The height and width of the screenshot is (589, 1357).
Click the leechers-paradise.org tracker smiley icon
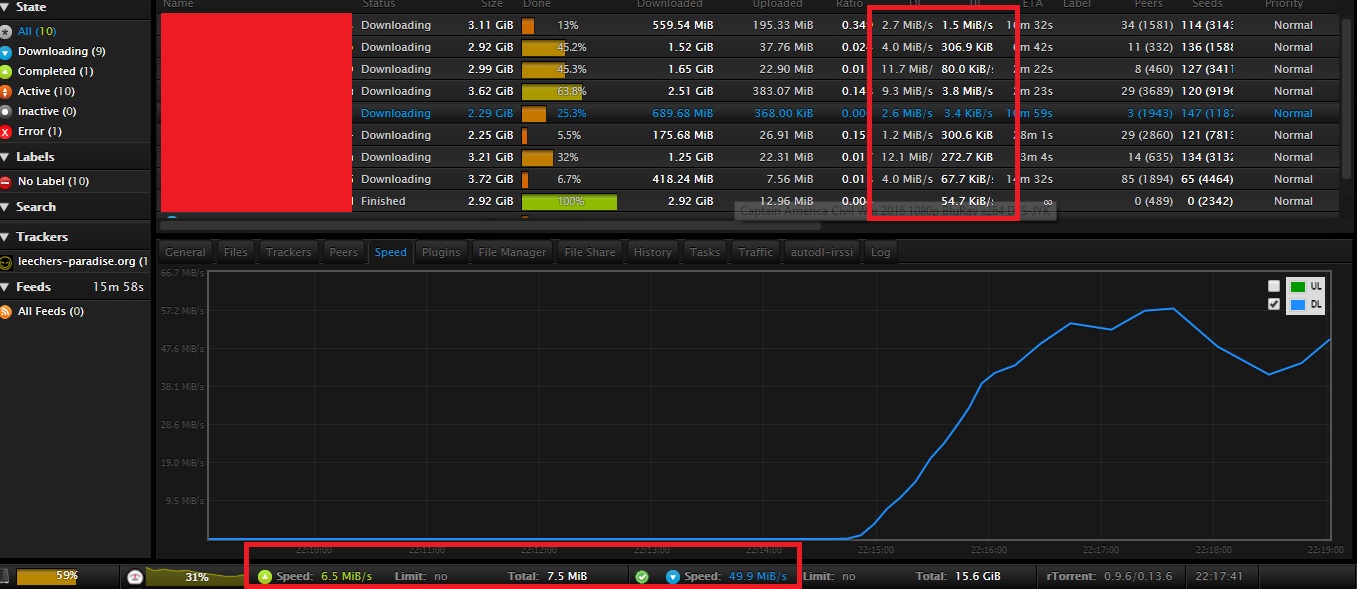pos(6,262)
